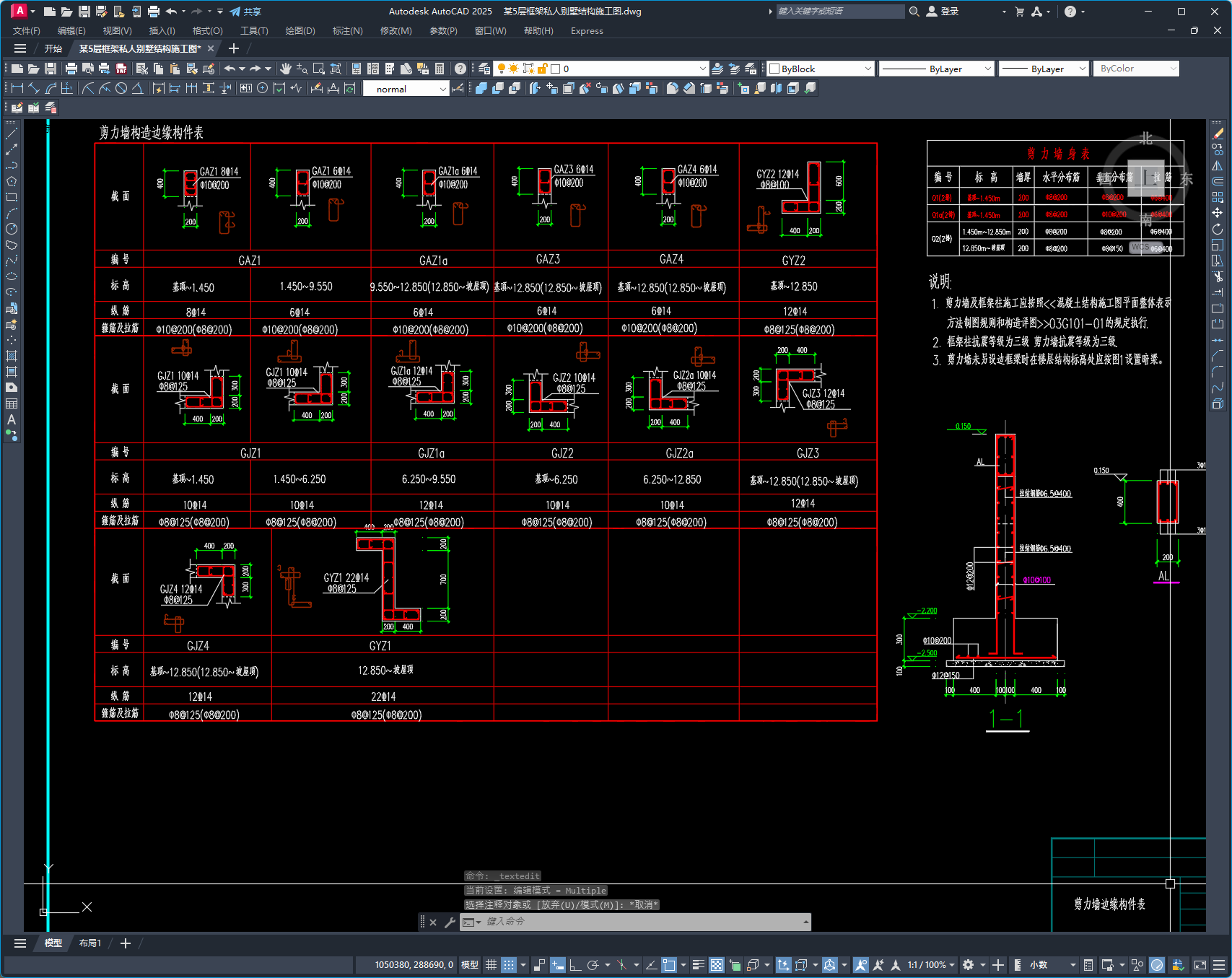Toggle drawing grid display in status bar

coord(491,965)
